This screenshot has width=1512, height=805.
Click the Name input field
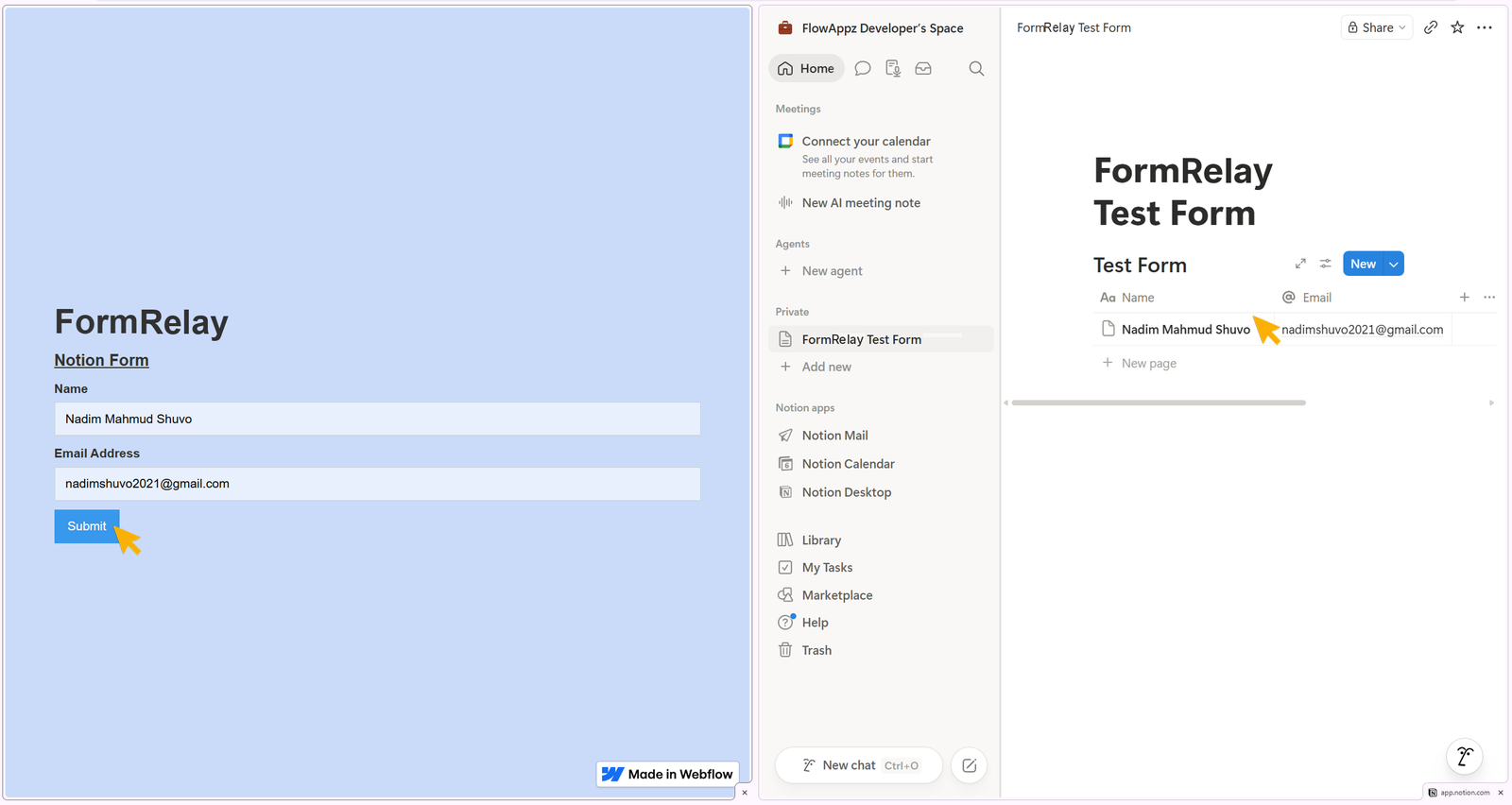tap(377, 419)
